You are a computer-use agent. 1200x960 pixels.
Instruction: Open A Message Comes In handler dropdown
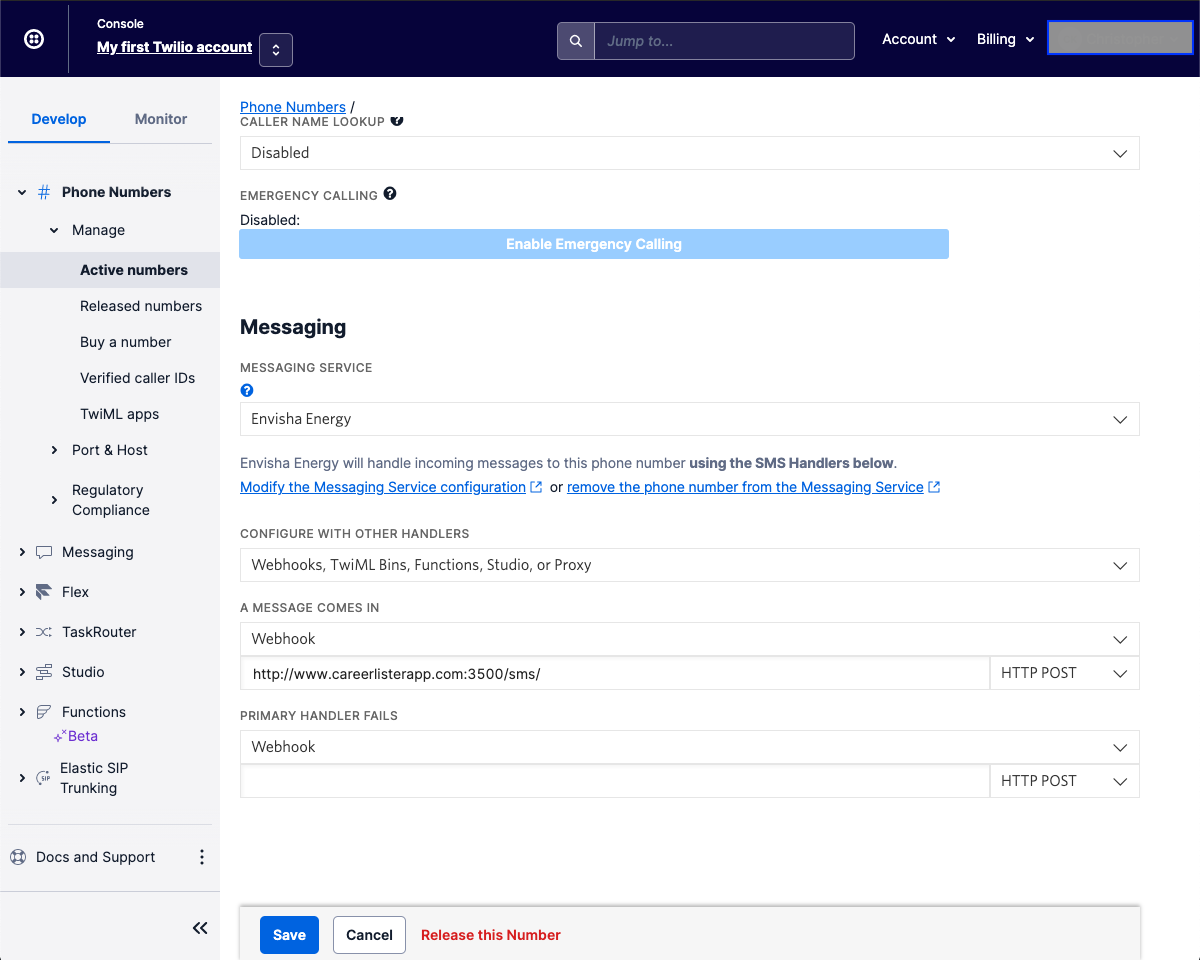[x=690, y=639]
